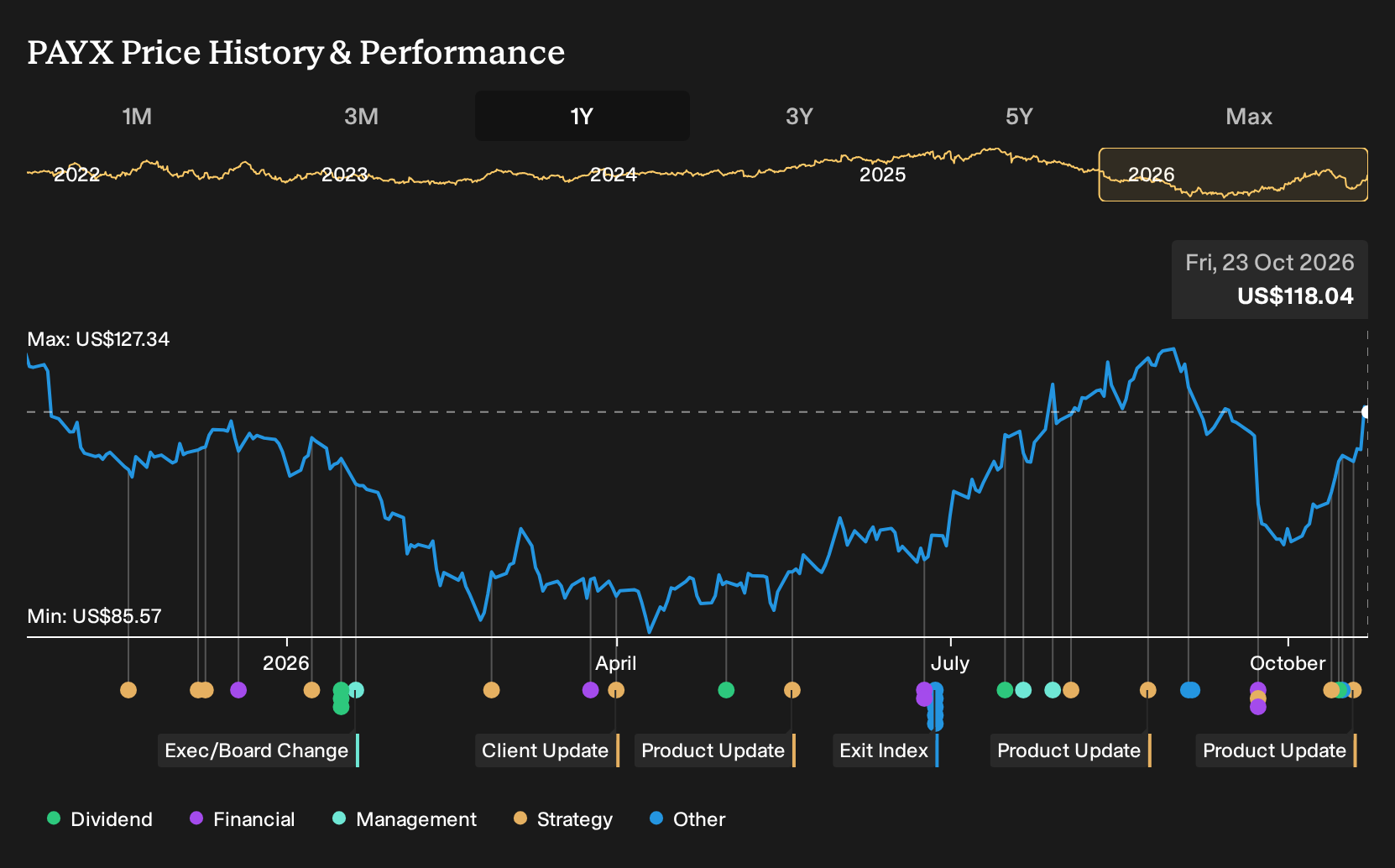The width and height of the screenshot is (1395, 868).
Task: Open the Product Update label after July
Action: 1071,750
